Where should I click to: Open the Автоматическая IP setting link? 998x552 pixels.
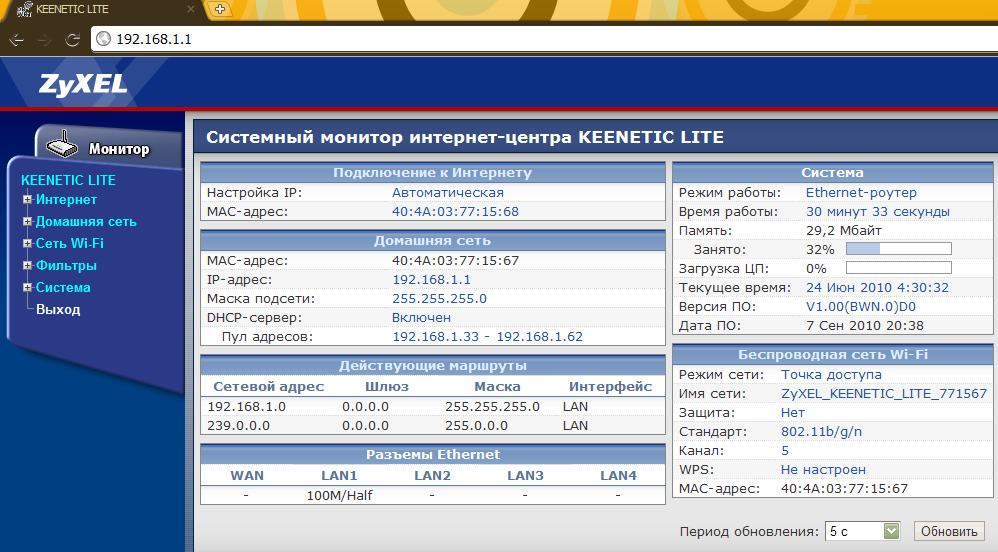(447, 192)
